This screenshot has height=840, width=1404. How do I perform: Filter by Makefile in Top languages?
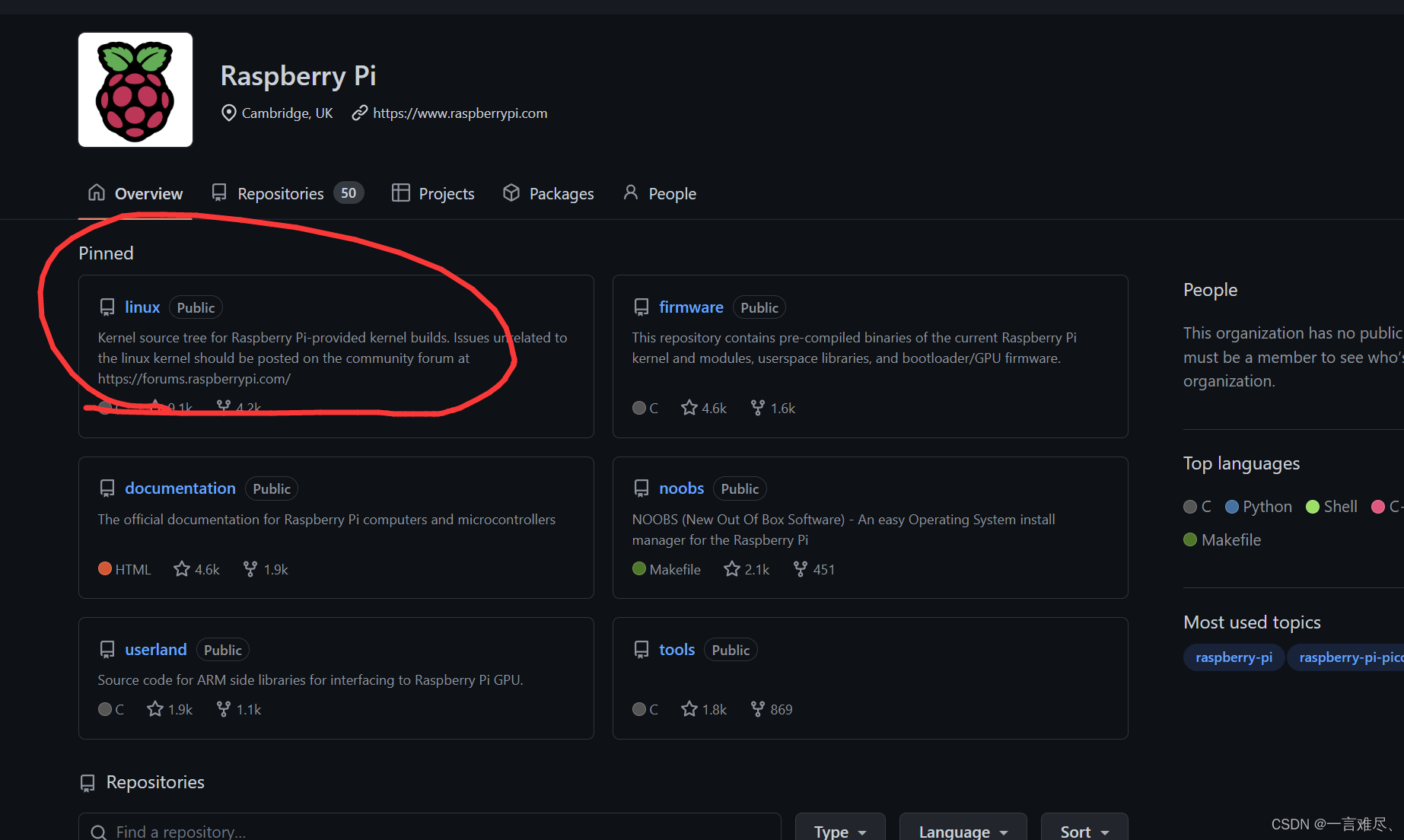(x=1223, y=540)
